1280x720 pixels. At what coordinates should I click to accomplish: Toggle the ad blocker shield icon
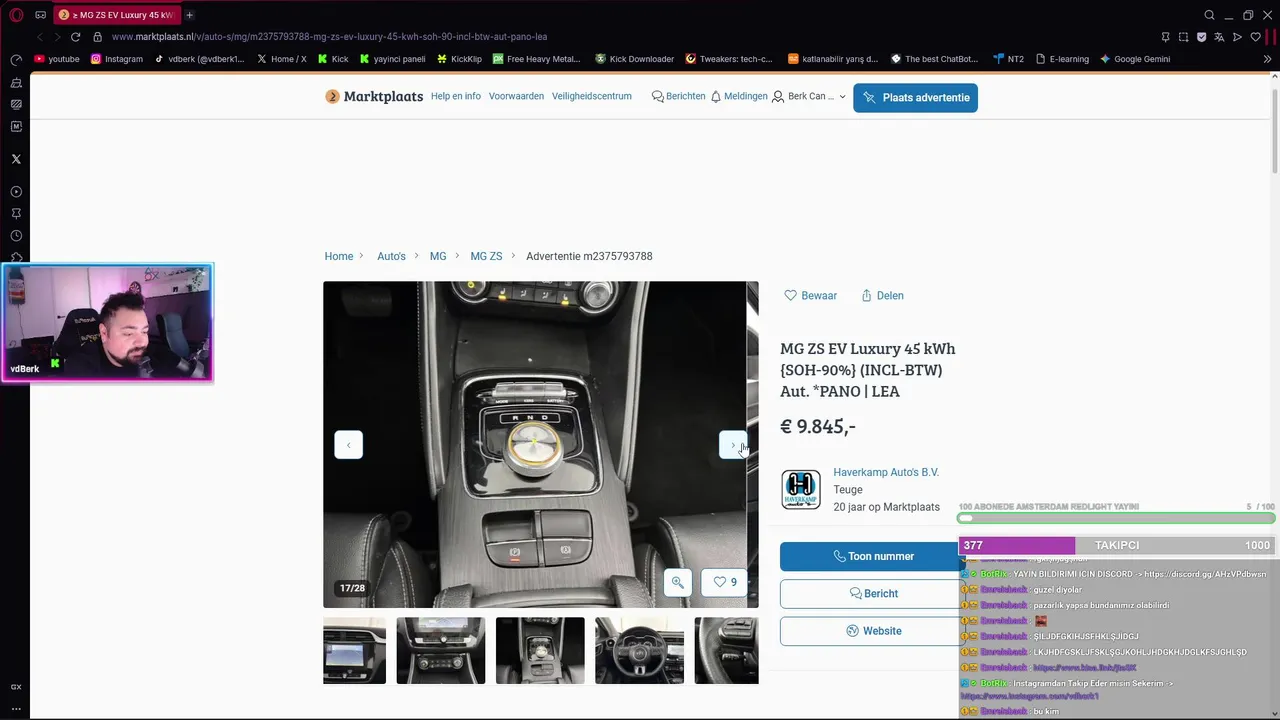click(1201, 37)
